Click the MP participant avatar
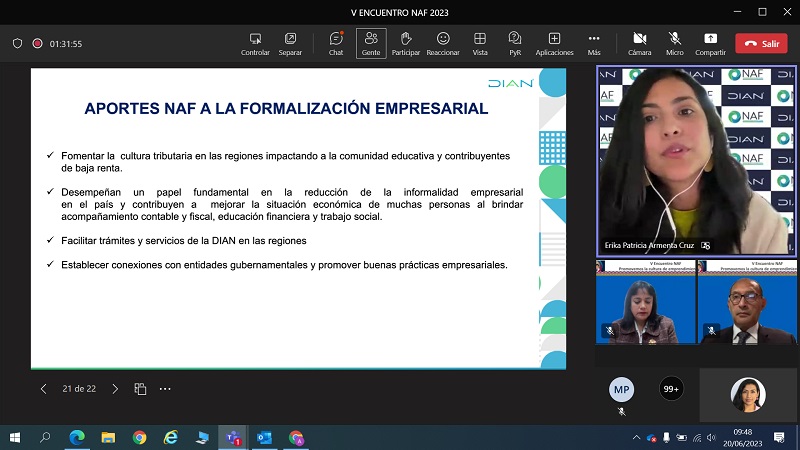 click(x=621, y=389)
